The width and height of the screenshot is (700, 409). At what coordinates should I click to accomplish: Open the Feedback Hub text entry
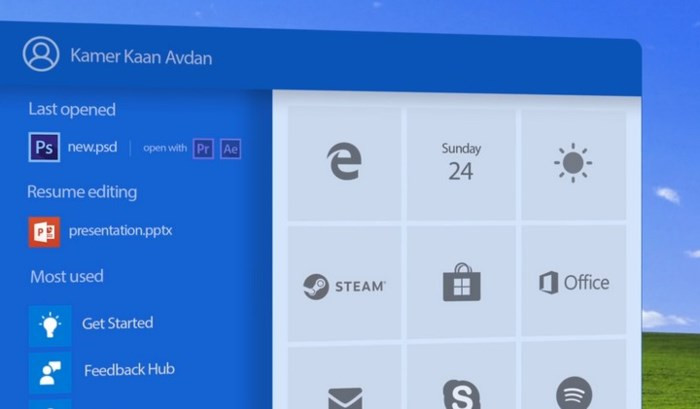(x=129, y=370)
